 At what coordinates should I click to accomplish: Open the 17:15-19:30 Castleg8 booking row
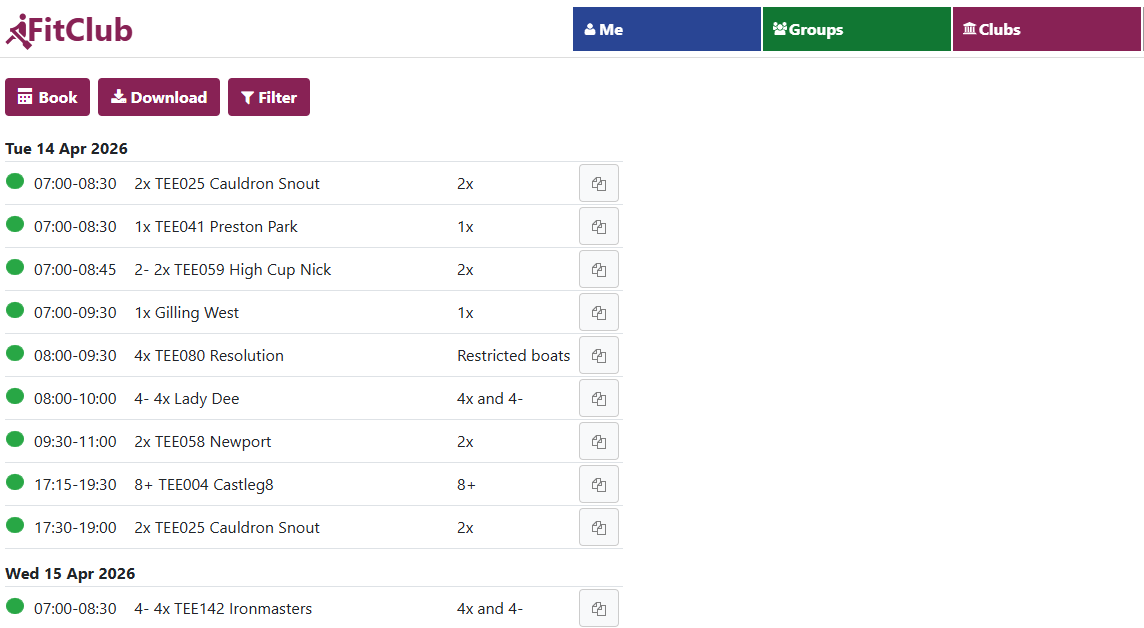(x=203, y=485)
